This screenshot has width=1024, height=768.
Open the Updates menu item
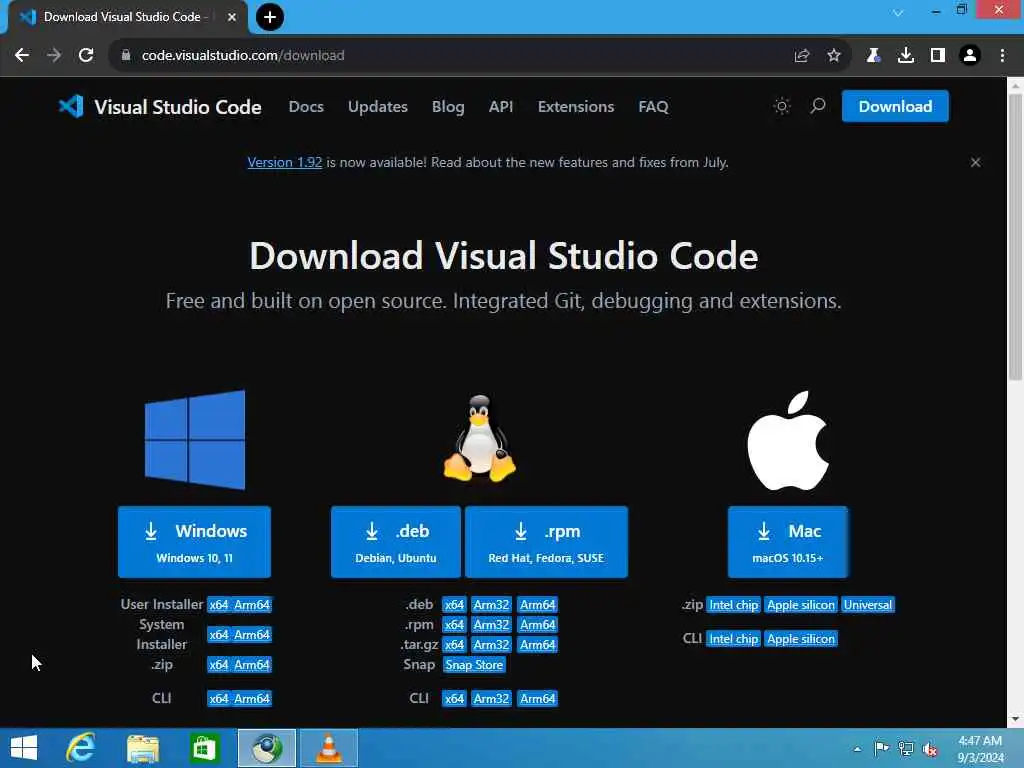point(377,106)
